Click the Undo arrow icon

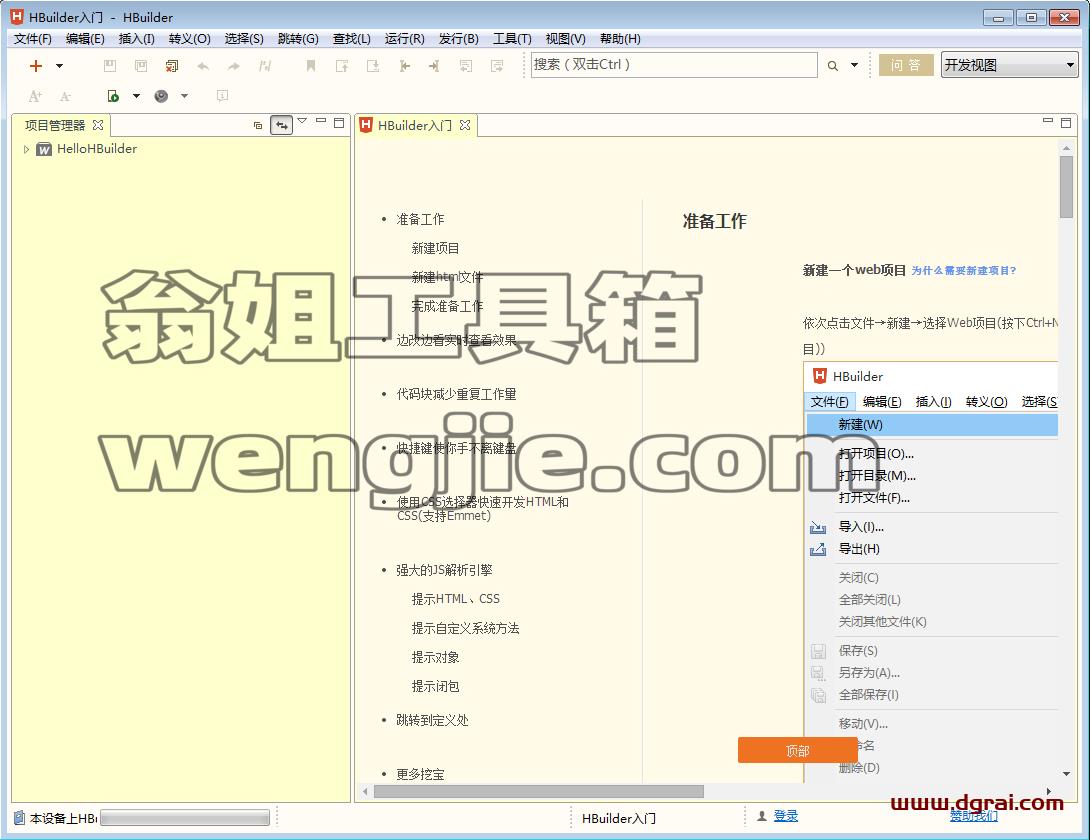[x=203, y=66]
